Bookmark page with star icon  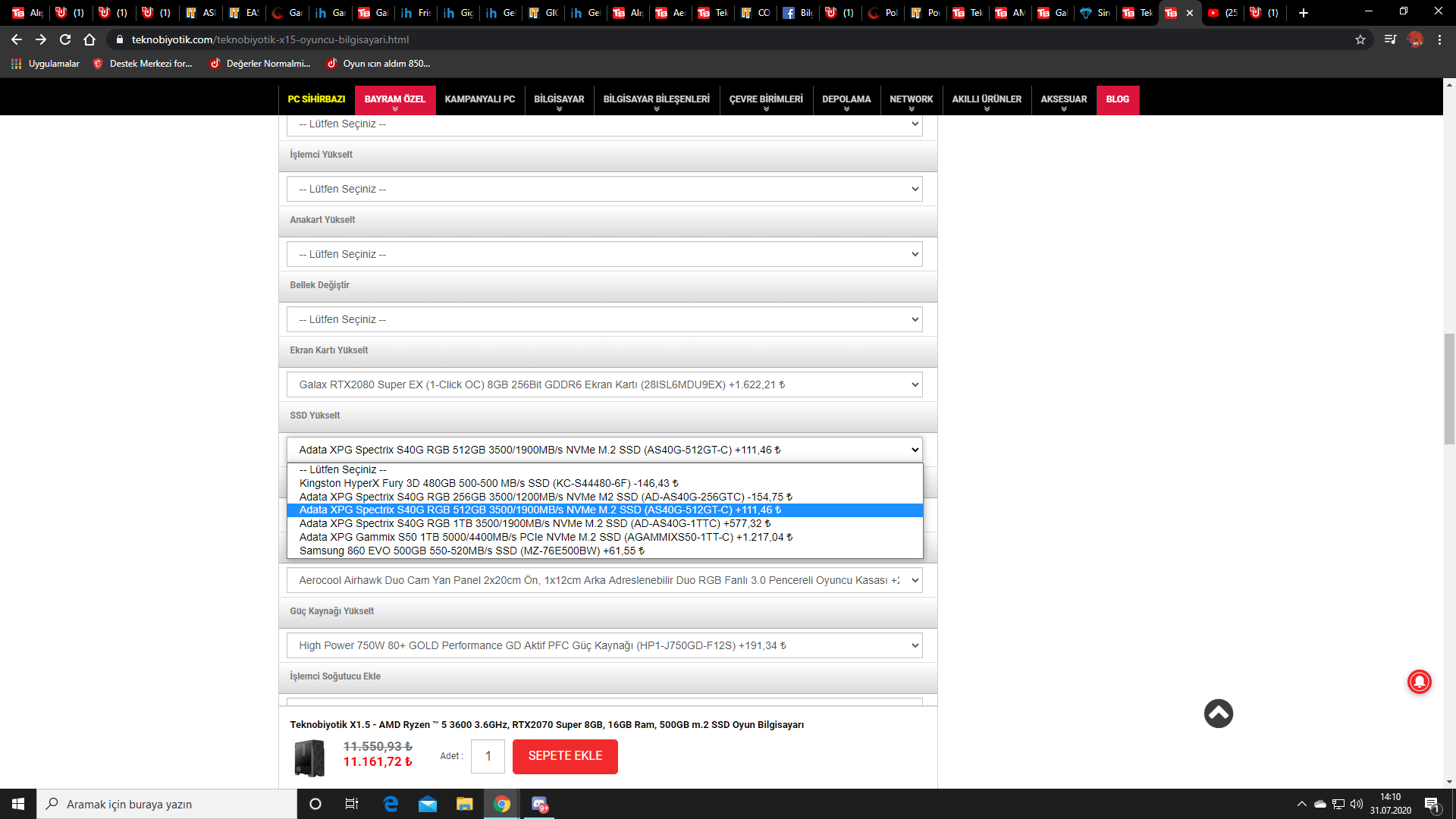pyautogui.click(x=1360, y=39)
